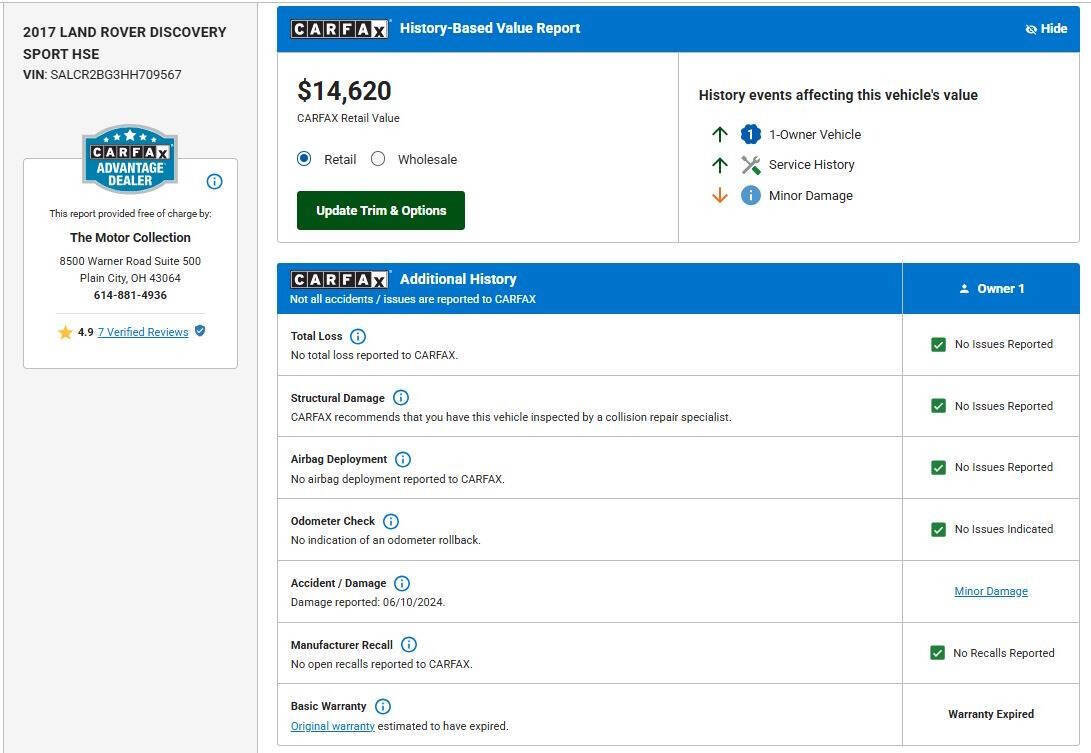Open the Structural Damage info icon

401,397
